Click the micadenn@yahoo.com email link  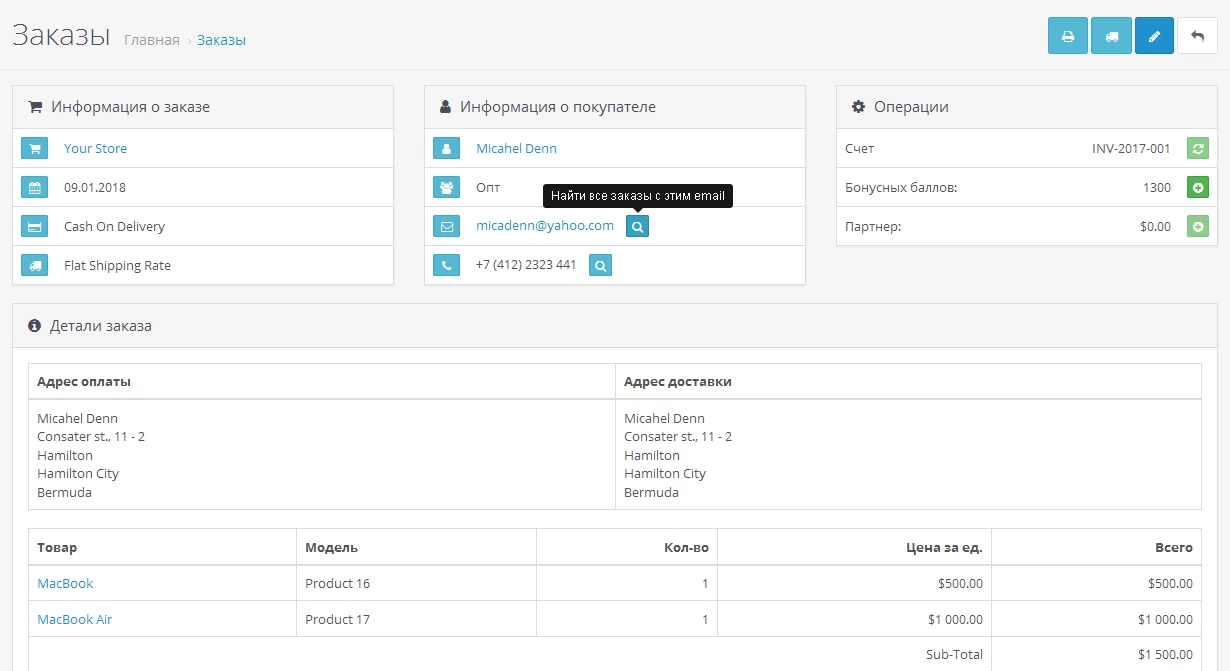tap(545, 226)
